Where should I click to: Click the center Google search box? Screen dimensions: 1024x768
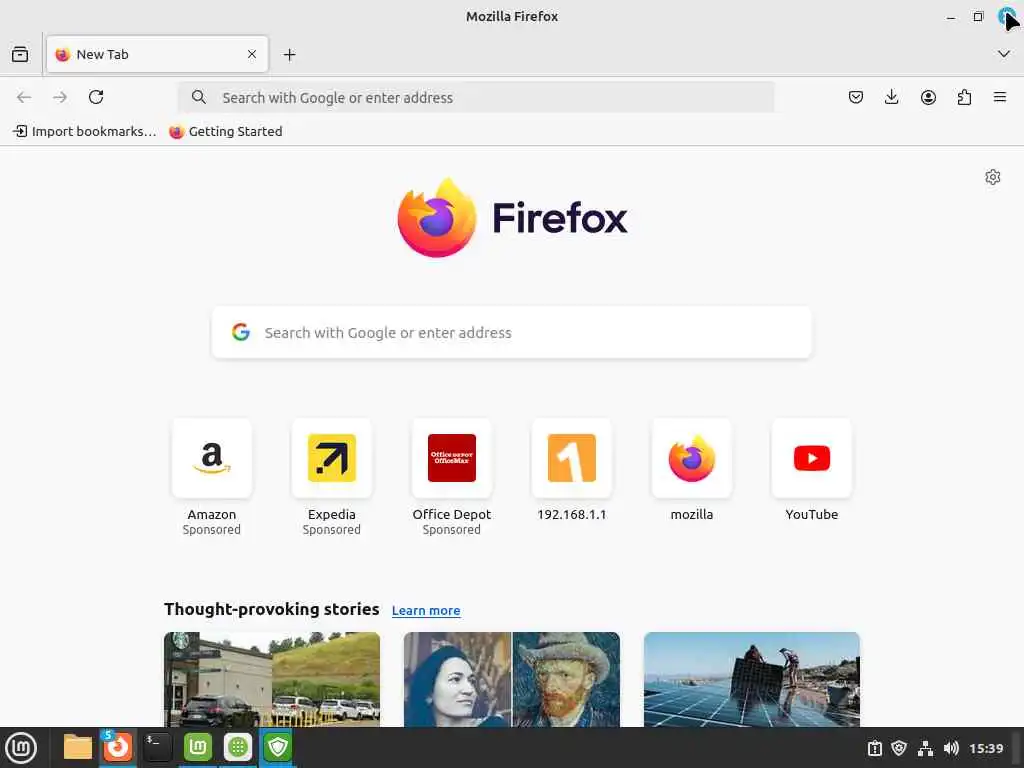point(512,332)
